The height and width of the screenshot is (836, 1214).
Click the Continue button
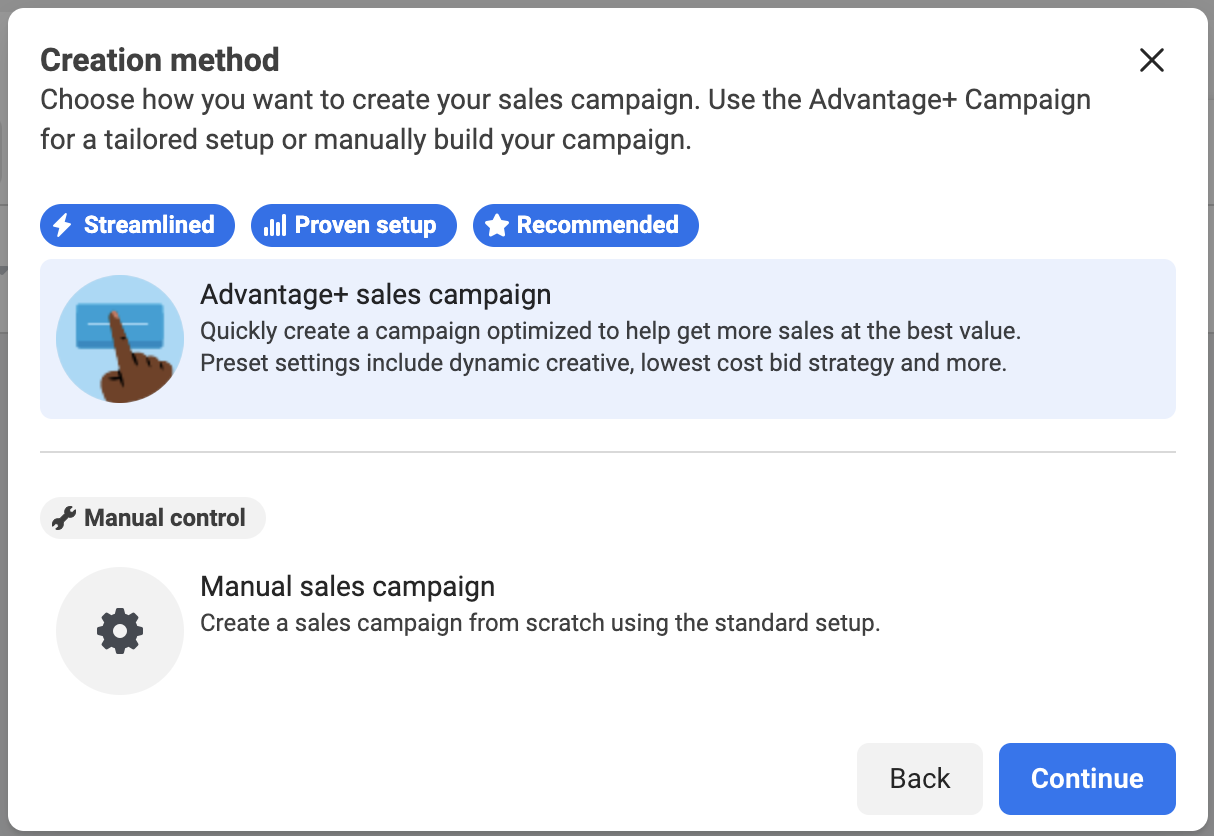1087,778
